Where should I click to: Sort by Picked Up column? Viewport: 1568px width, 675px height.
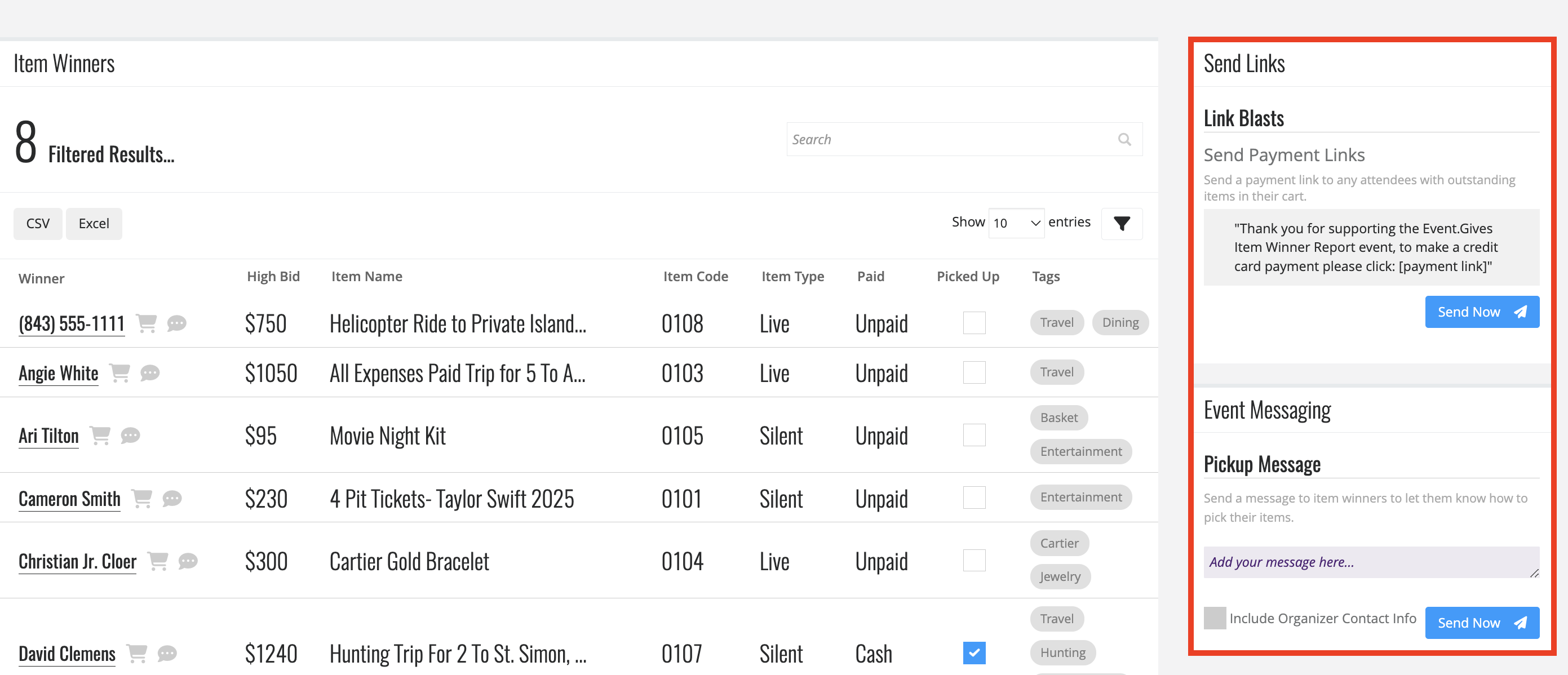coord(968,277)
